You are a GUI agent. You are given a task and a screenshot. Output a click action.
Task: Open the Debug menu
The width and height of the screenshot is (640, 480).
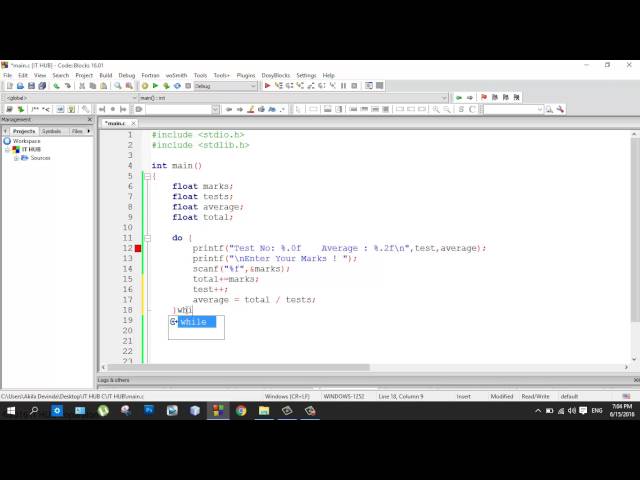(x=127, y=75)
